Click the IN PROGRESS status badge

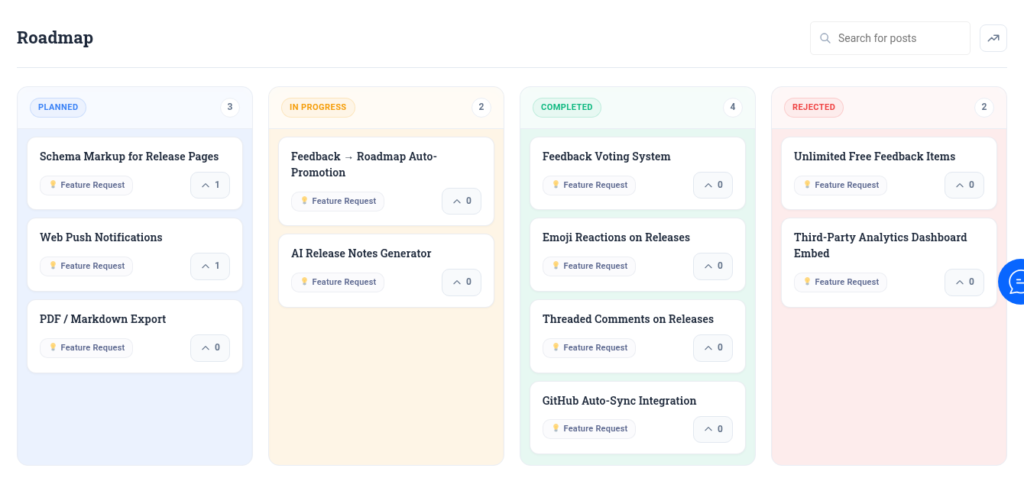318,108
